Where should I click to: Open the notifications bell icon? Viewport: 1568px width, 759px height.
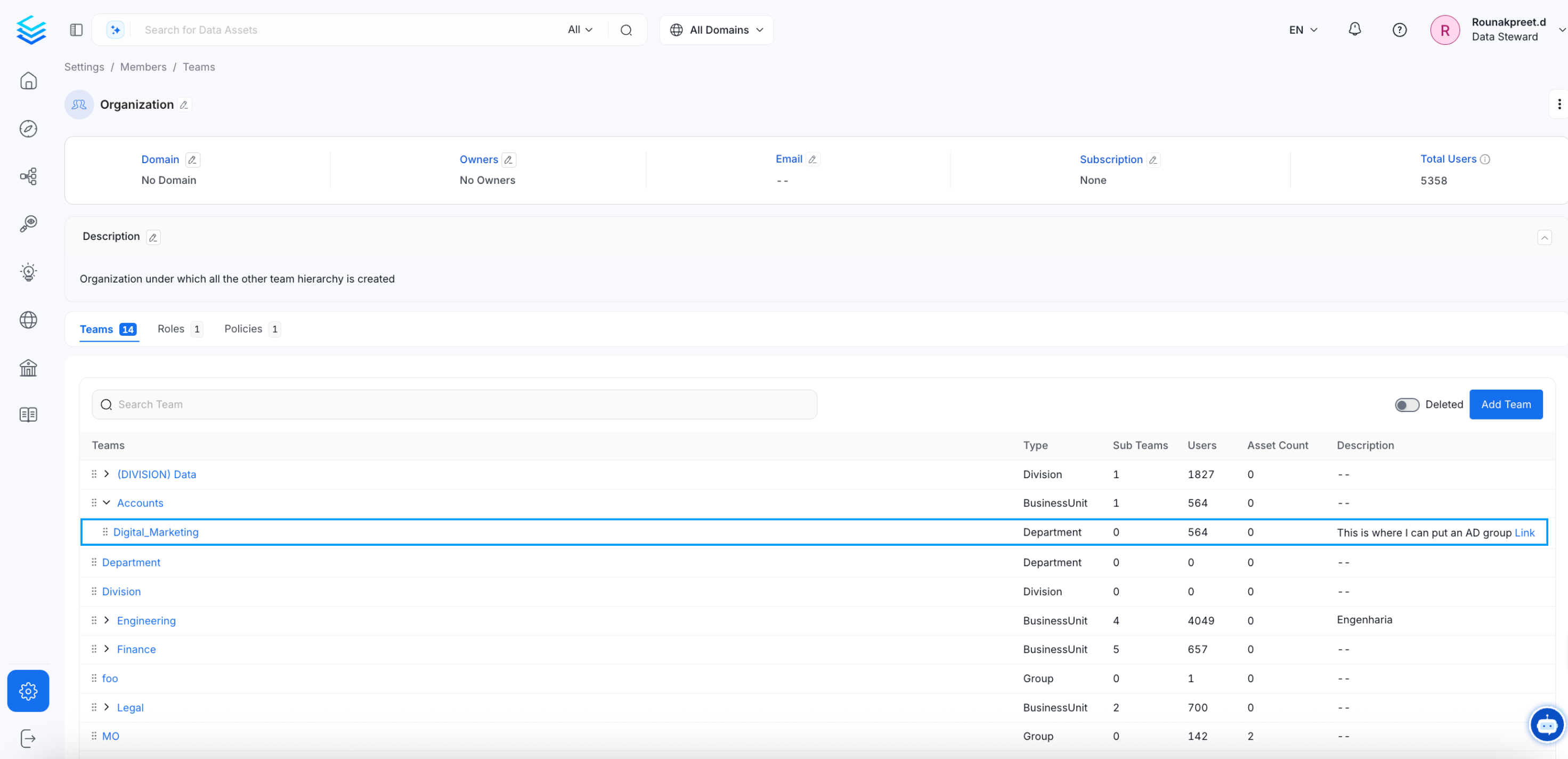[1354, 29]
